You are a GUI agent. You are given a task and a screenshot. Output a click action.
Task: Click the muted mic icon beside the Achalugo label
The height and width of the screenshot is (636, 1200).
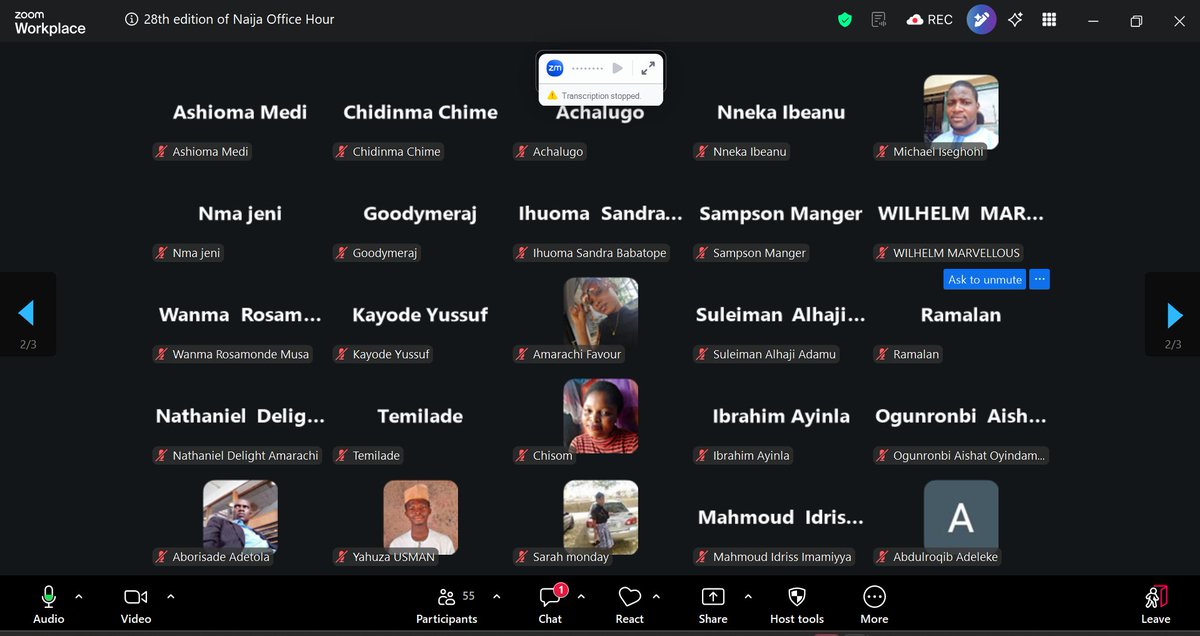click(x=521, y=152)
